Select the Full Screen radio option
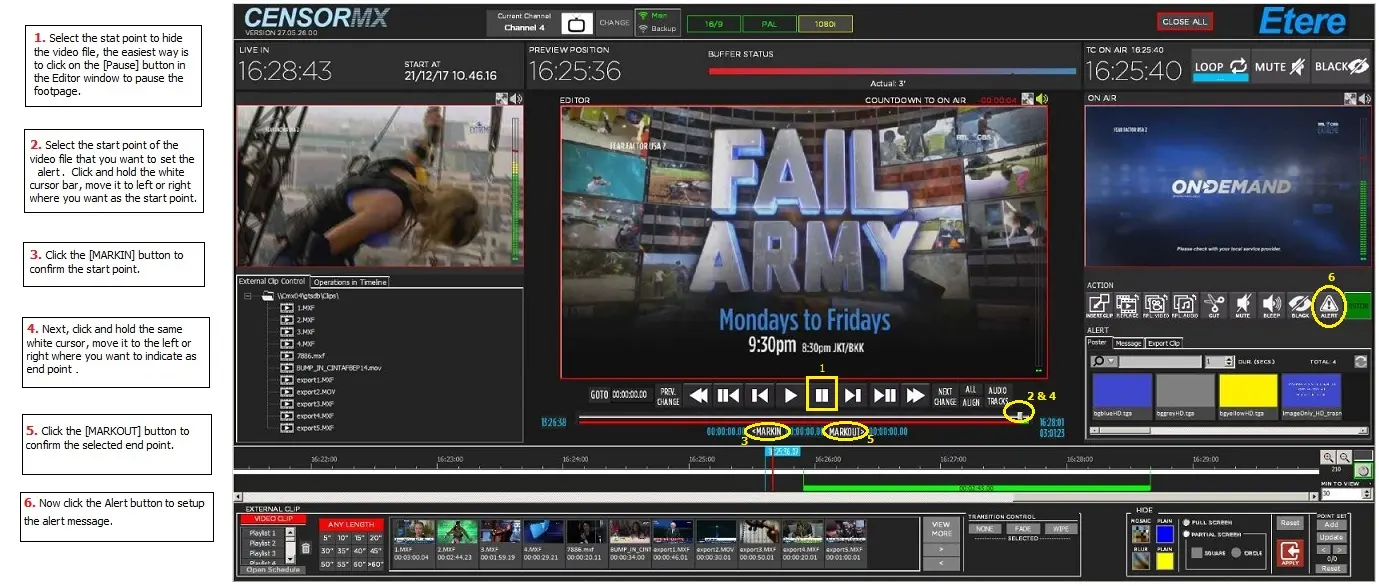Image resolution: width=1379 pixels, height=586 pixels. tap(1186, 522)
